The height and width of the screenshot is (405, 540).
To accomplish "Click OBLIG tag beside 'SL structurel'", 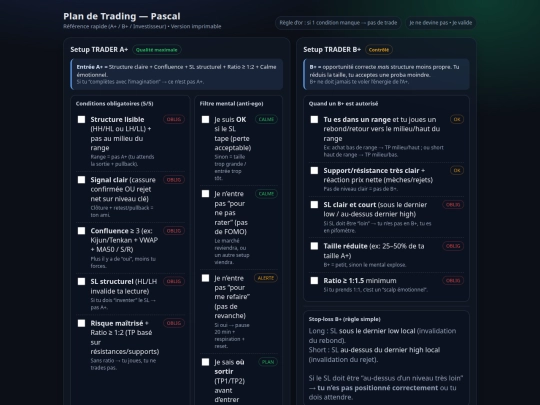I will (x=174, y=281).
